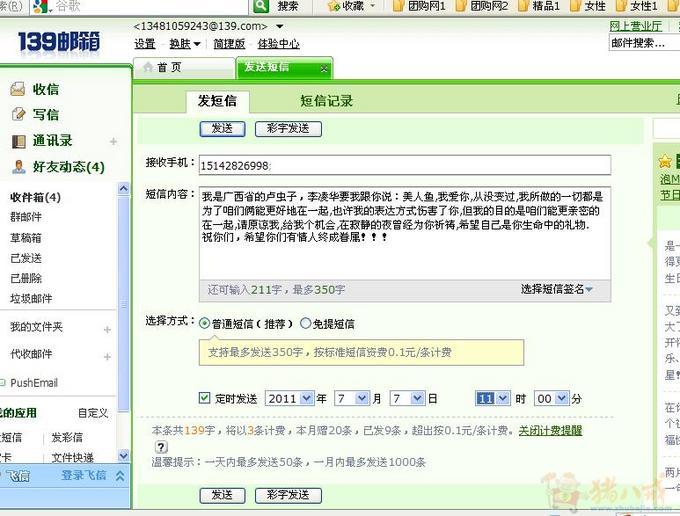
Task: Expand the 飞信 panel chevron
Action: coord(120,476)
